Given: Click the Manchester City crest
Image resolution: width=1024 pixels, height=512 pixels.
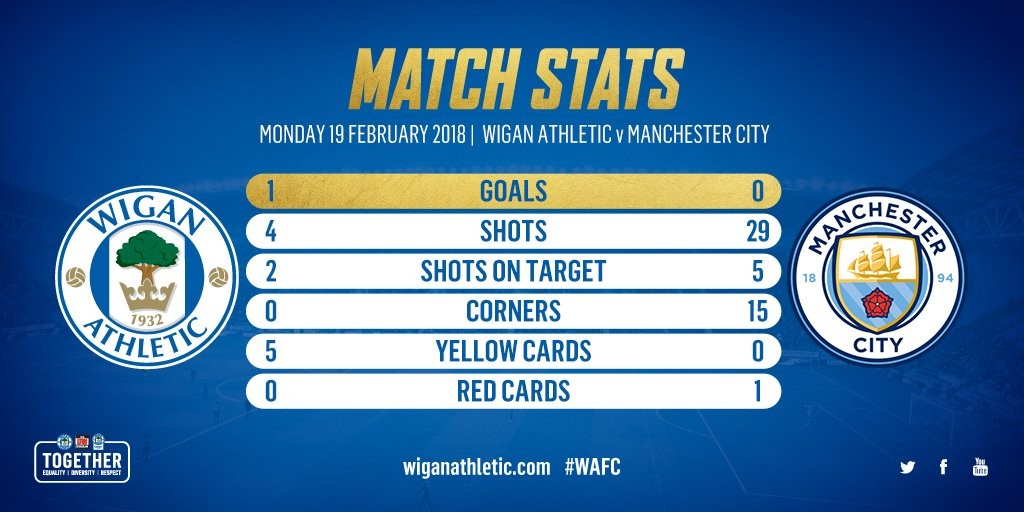Looking at the screenshot, I should click(877, 276).
